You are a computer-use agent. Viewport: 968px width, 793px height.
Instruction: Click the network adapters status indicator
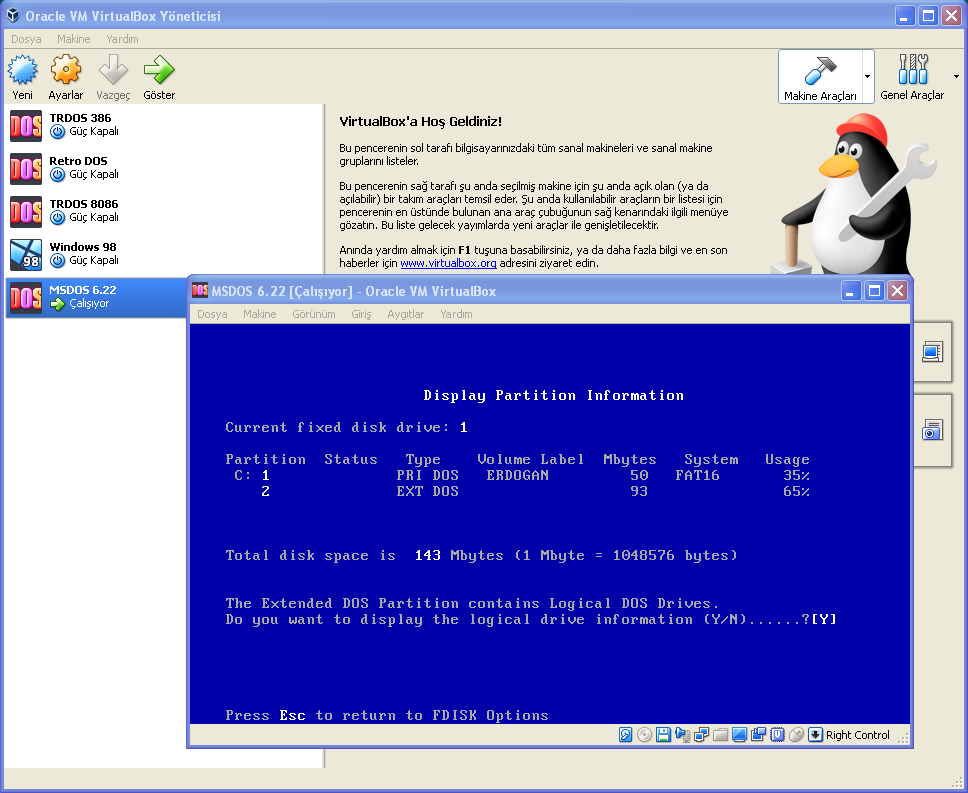pos(701,734)
